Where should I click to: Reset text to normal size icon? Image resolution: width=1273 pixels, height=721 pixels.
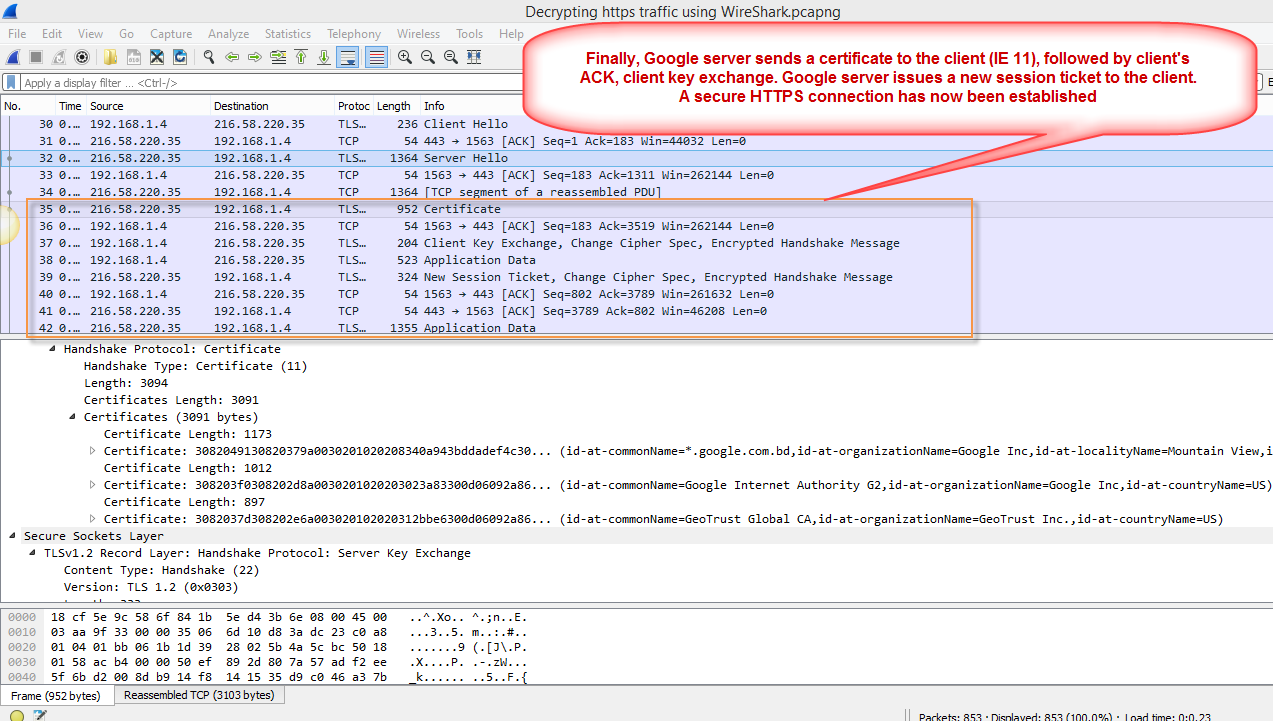451,57
